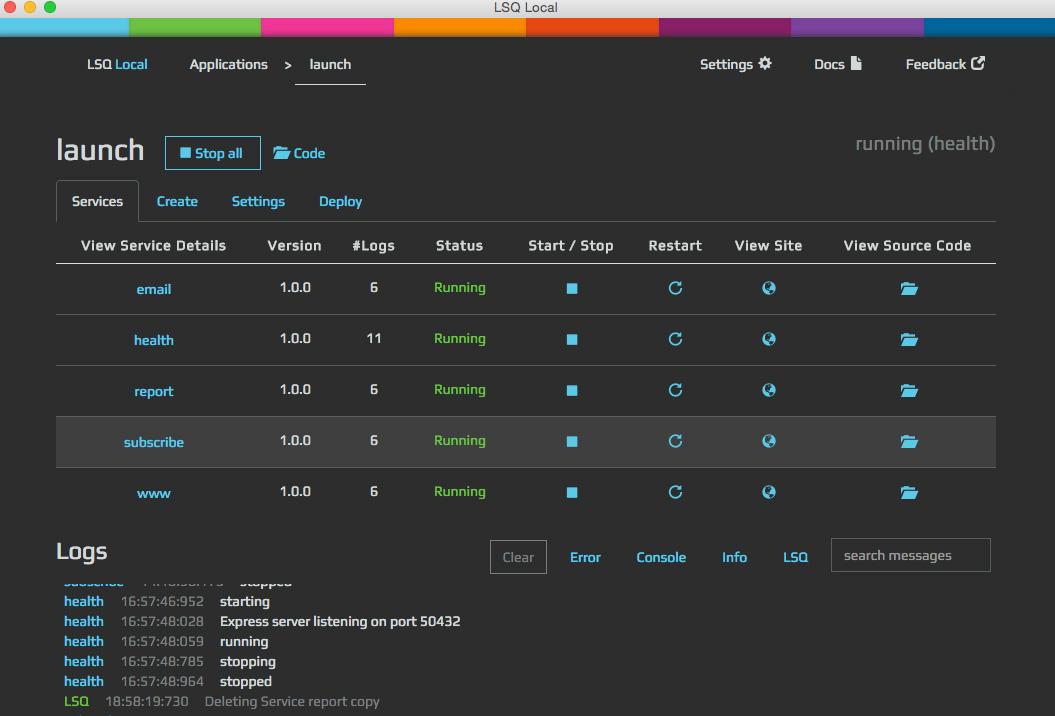Toggle the Info log filter

click(x=734, y=557)
